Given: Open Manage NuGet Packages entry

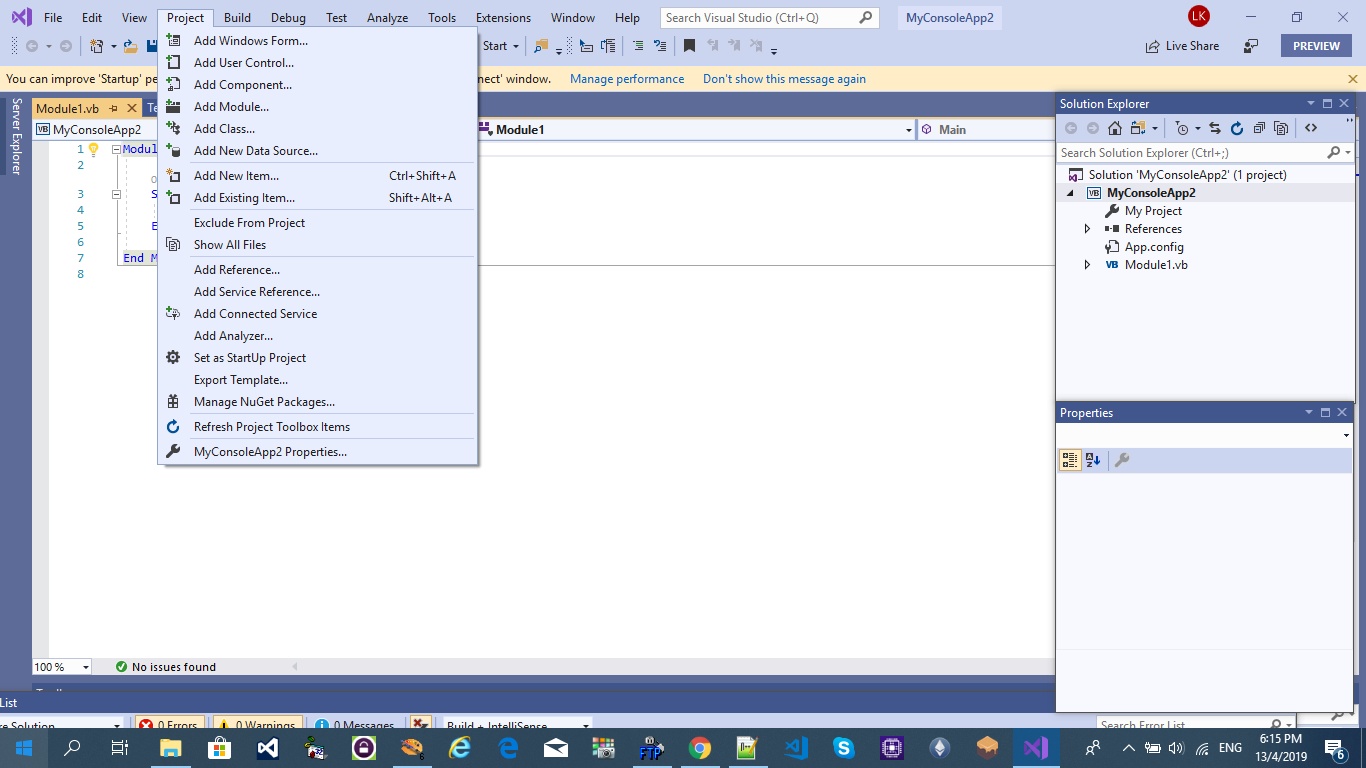Looking at the screenshot, I should pyautogui.click(x=318, y=402).
